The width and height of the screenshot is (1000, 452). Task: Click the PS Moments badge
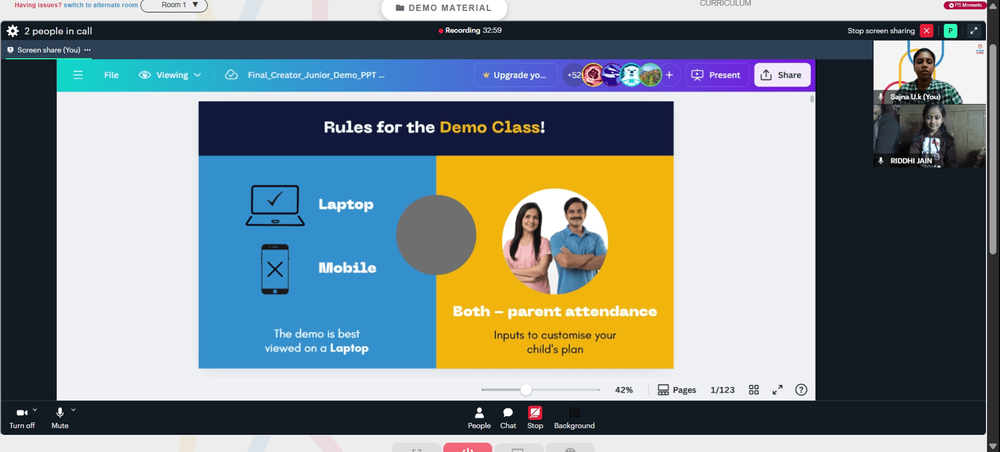click(x=965, y=4)
